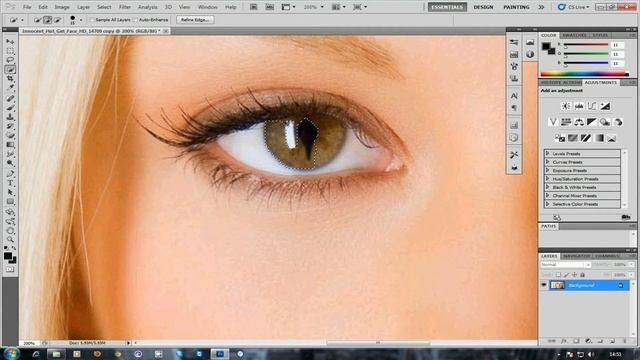Click the foreground color in Color panel
The image size is (640, 360).
click(x=546, y=46)
